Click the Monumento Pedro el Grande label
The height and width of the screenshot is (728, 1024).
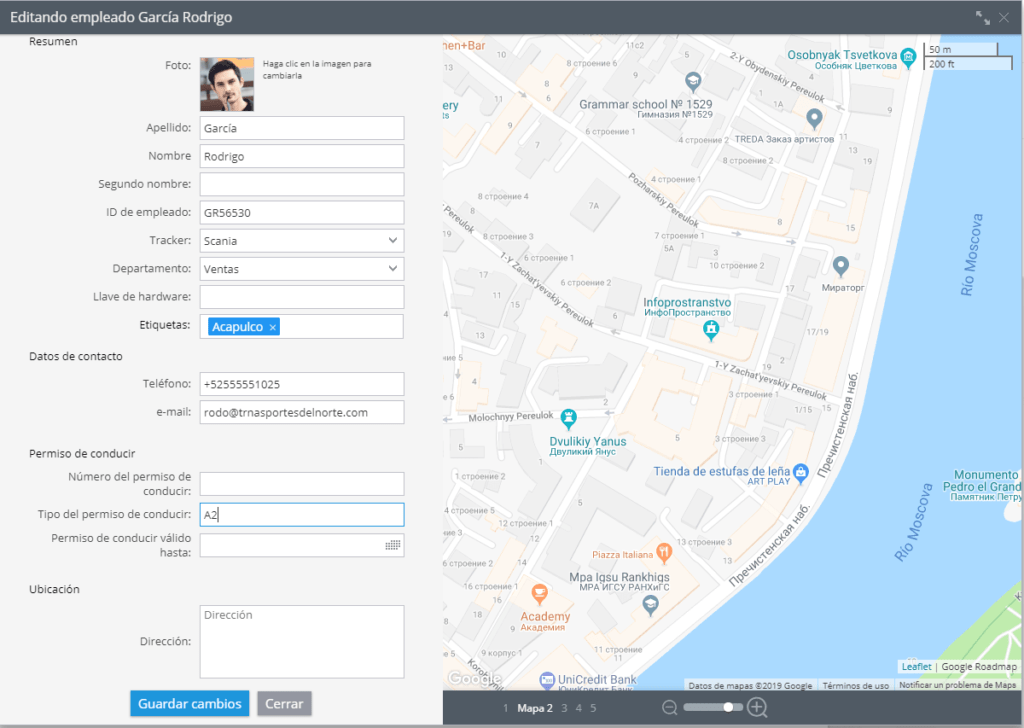(x=982, y=485)
